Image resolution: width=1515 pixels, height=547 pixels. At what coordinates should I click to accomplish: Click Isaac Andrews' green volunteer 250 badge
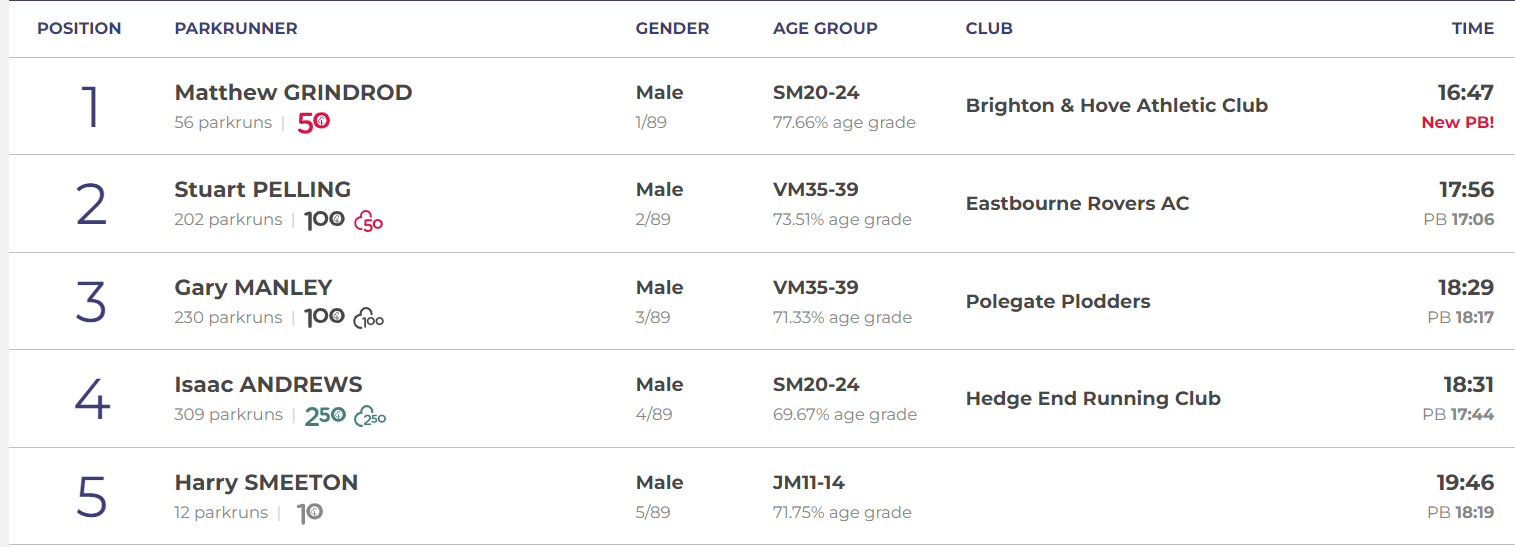[370, 416]
